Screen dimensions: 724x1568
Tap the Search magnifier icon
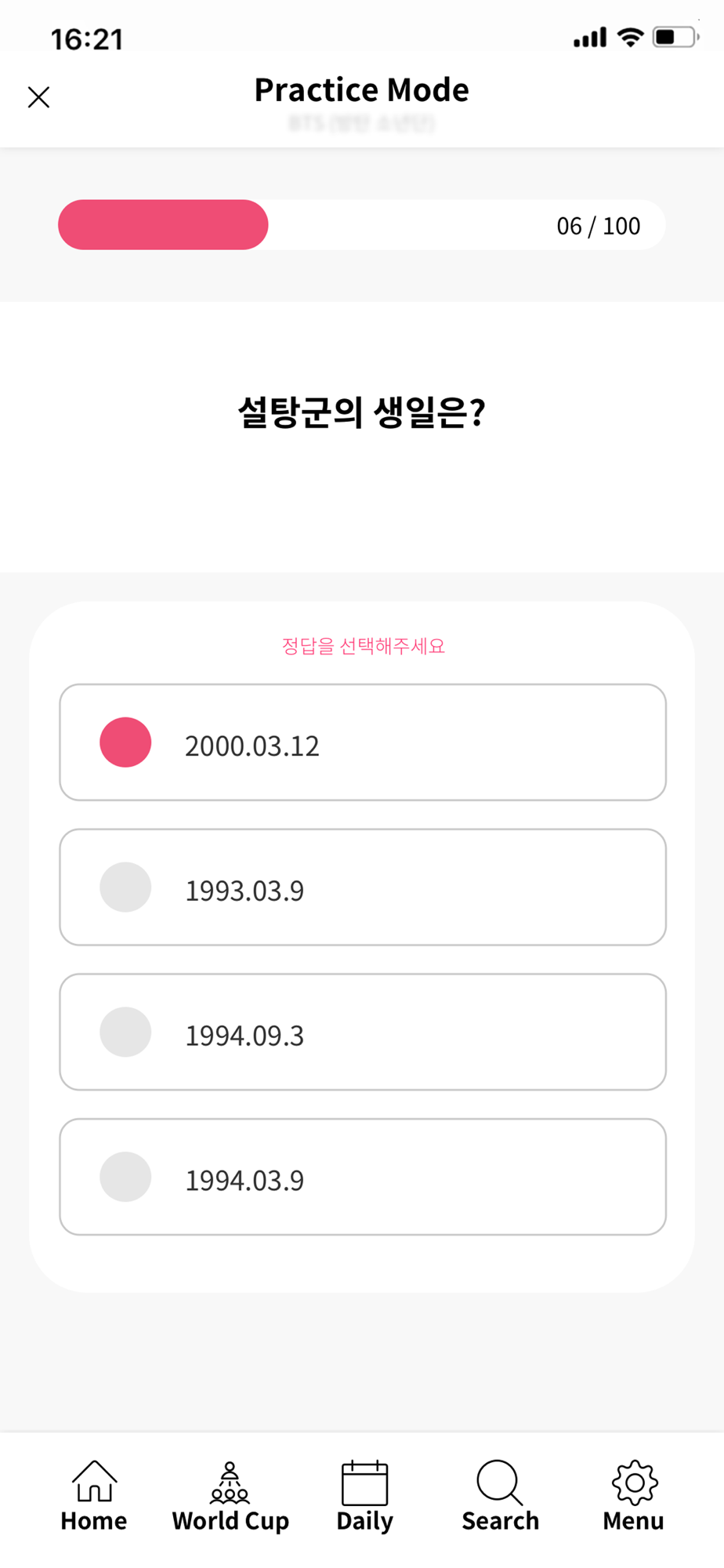[499, 1482]
